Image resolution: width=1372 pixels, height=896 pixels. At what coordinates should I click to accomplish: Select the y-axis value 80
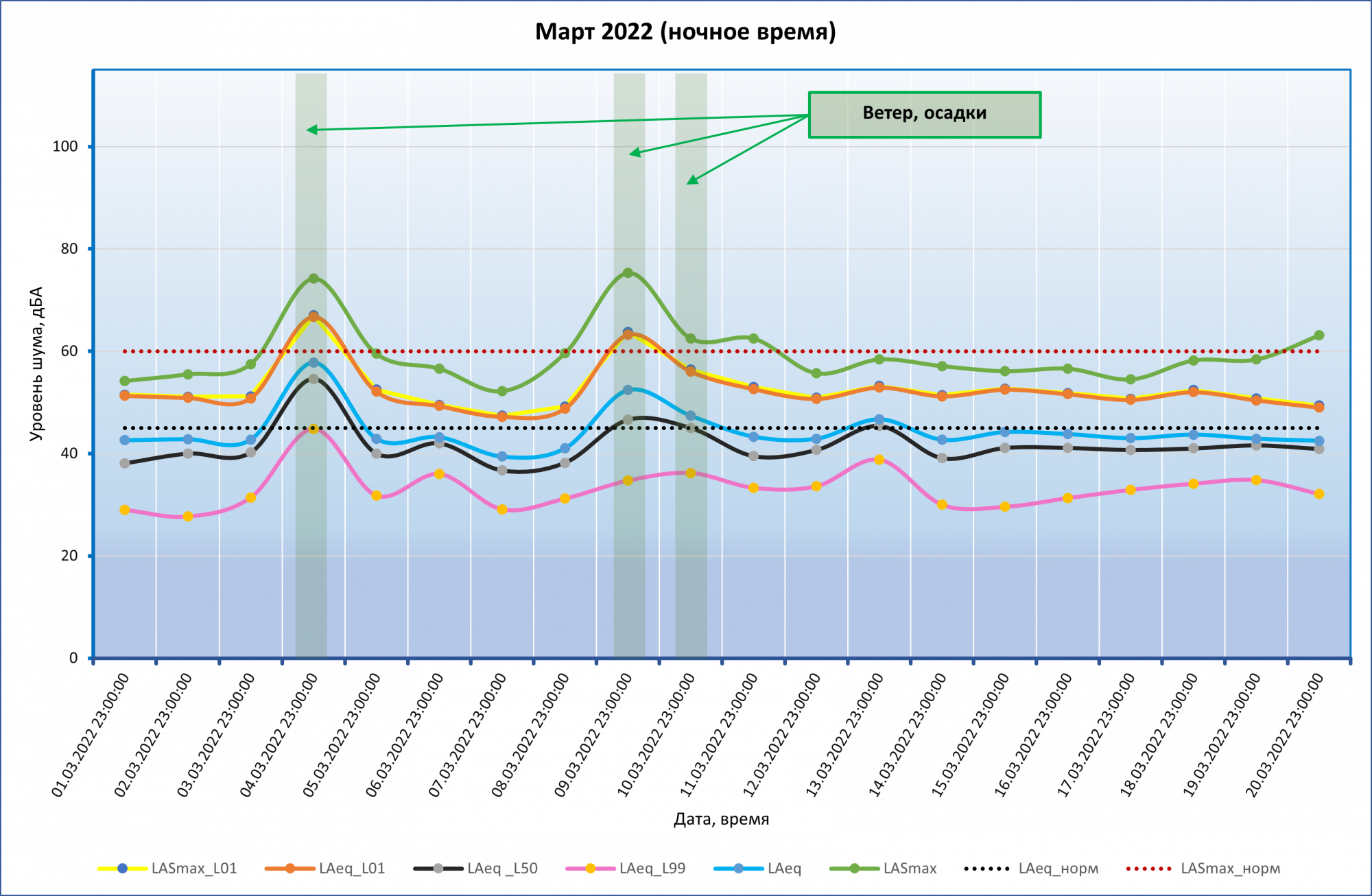pos(69,249)
